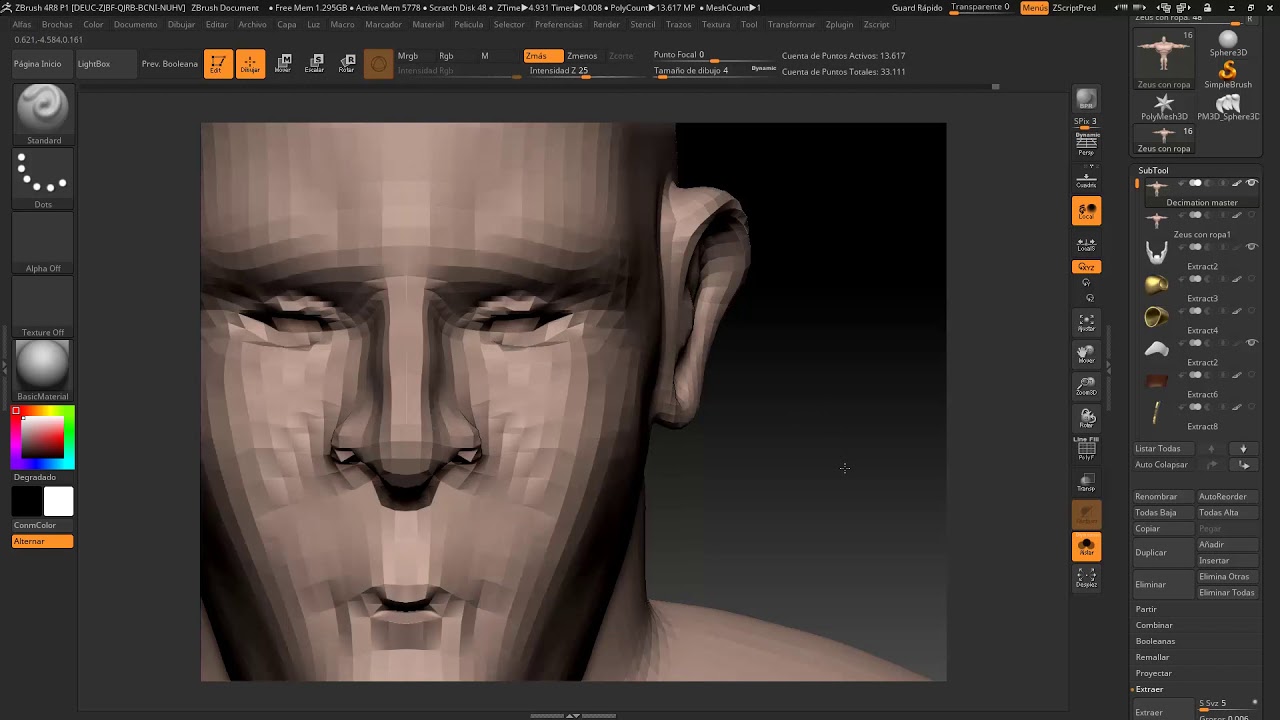The height and width of the screenshot is (720, 1280).
Task: Select the white secondary color swatch
Action: tap(58, 502)
